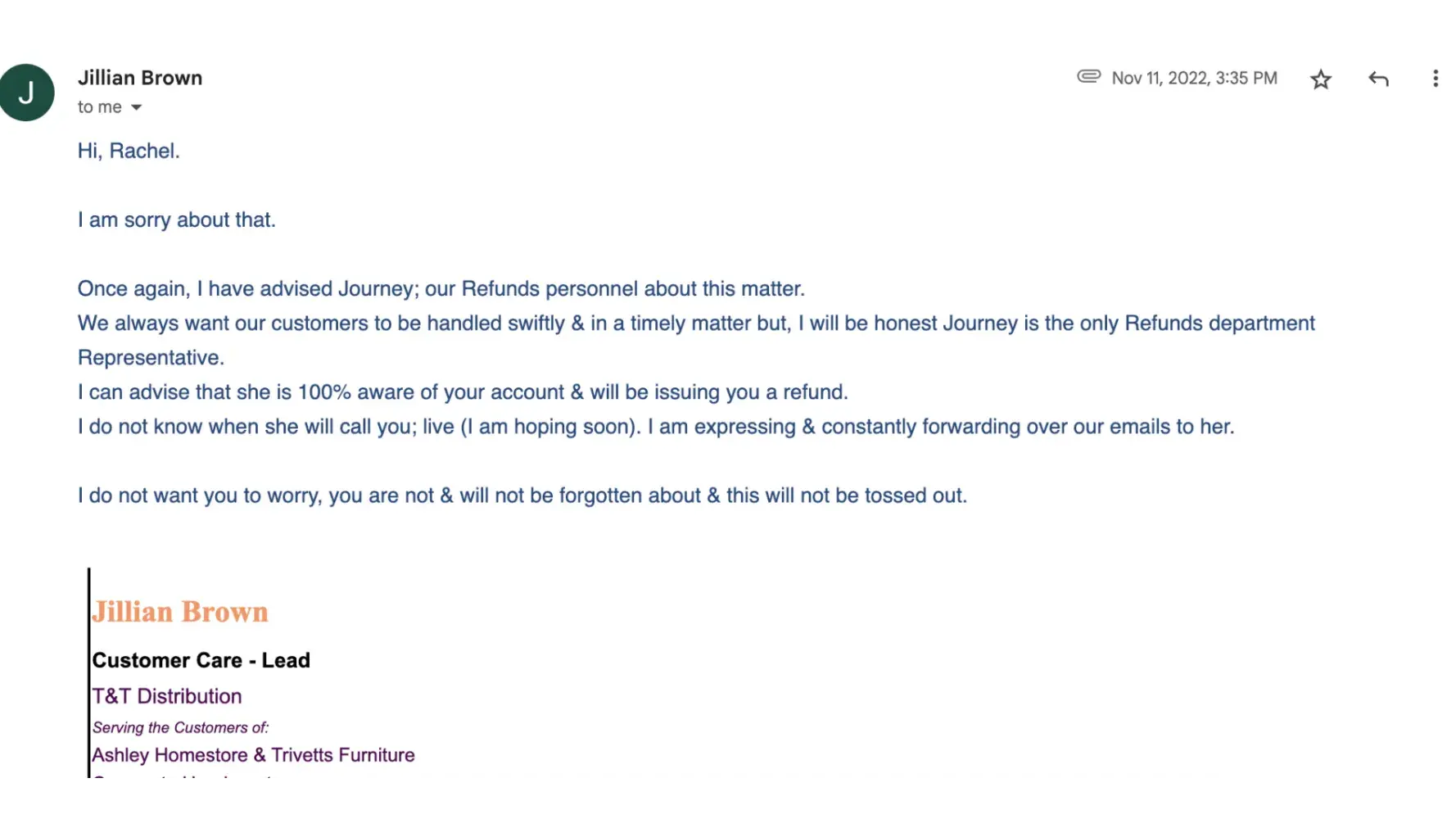
Task: Click the Customer Care - Lead title
Action: coord(201,660)
